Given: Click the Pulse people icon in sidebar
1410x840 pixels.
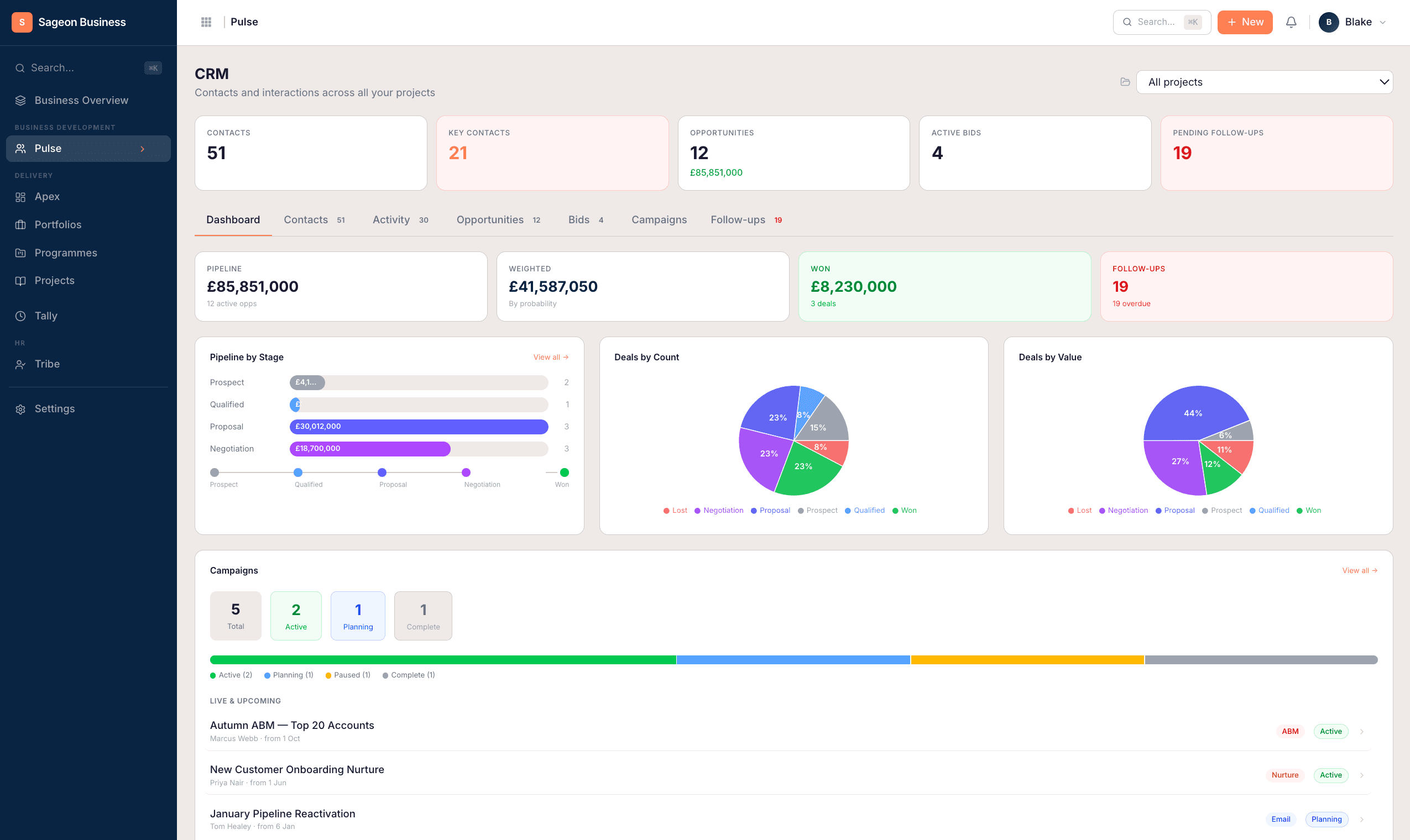Looking at the screenshot, I should point(20,148).
